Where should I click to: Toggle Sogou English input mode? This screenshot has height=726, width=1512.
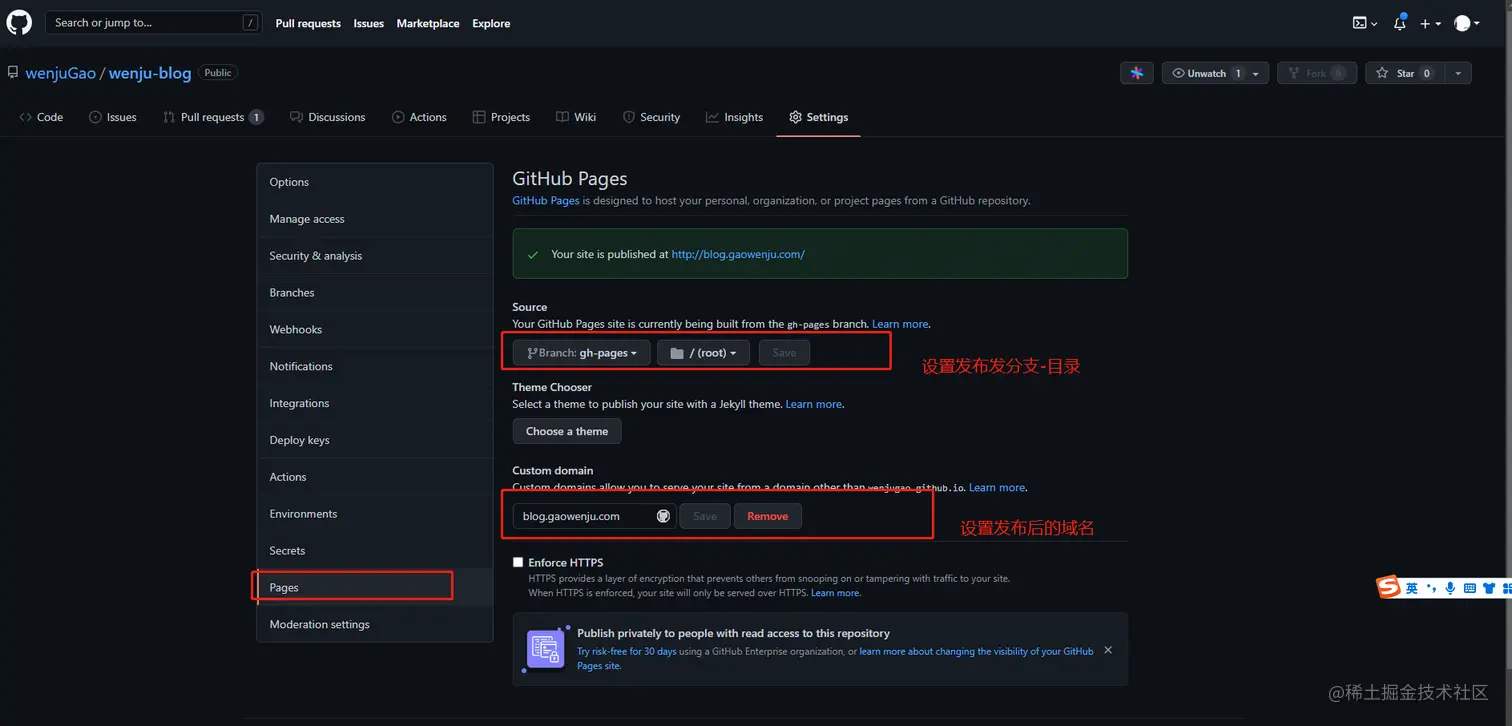tap(1412, 588)
